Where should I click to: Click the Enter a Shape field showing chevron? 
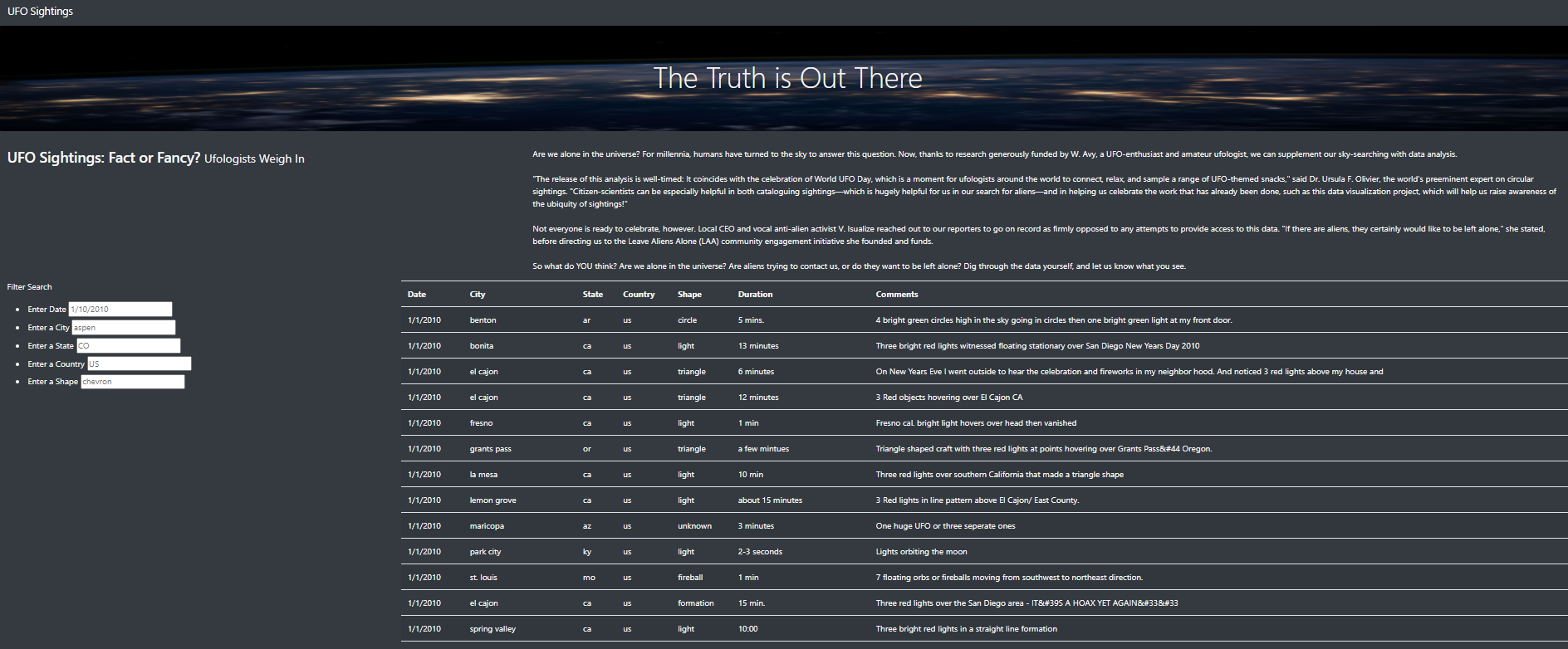132,381
